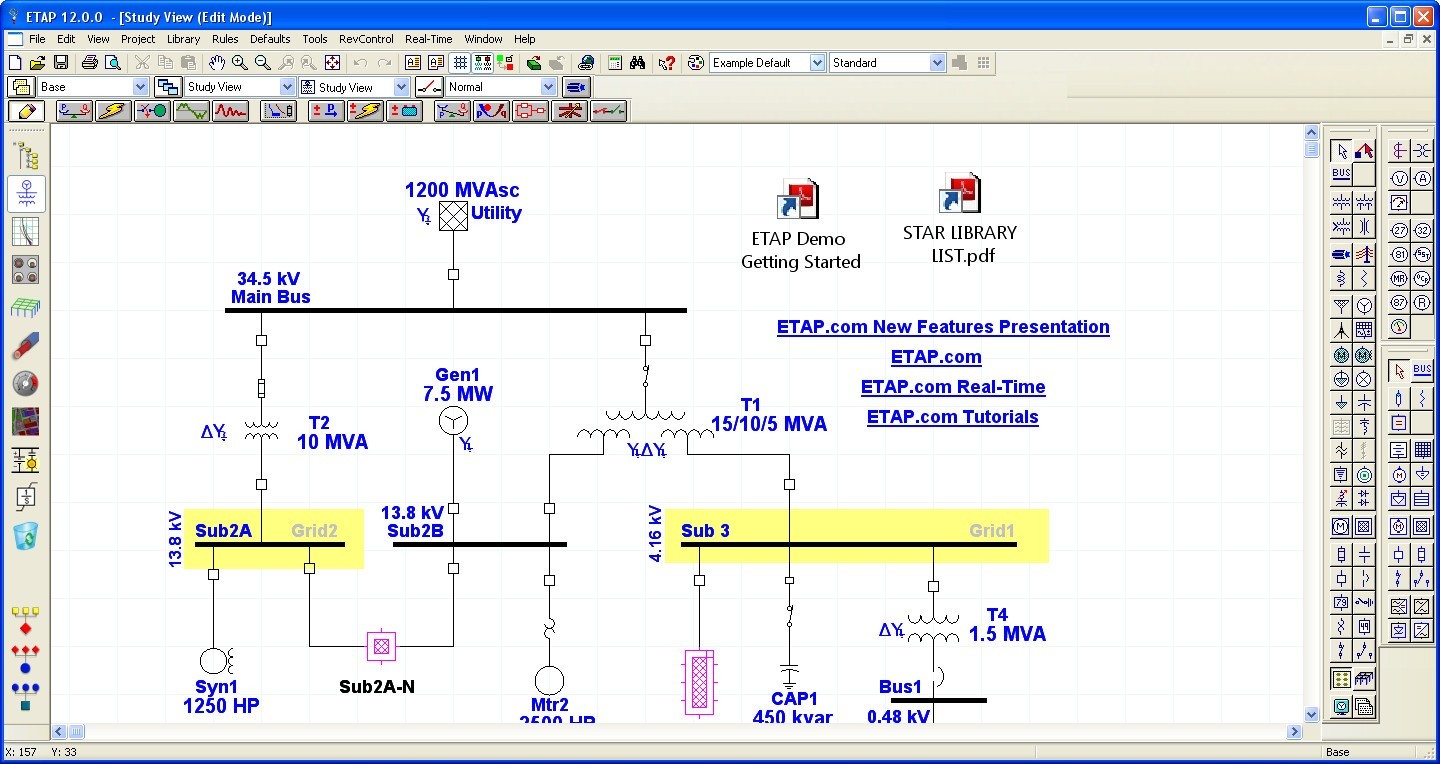
Task: Follow the ETAP.com link
Action: click(x=936, y=357)
